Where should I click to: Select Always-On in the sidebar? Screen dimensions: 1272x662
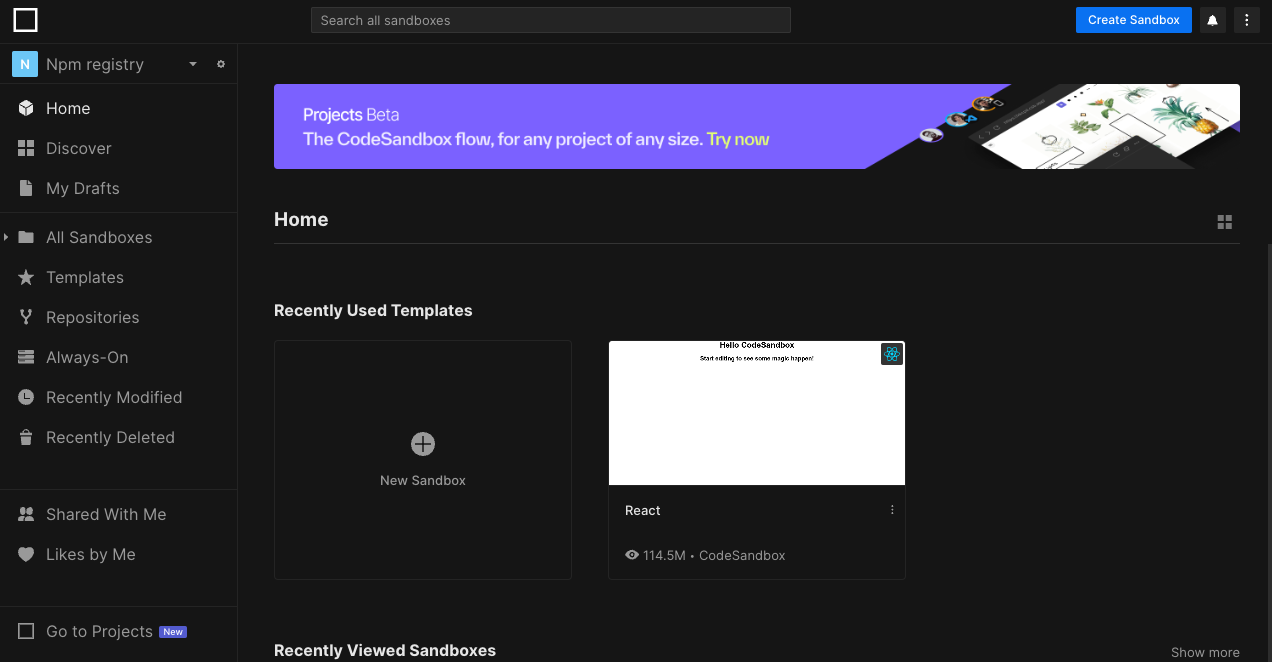click(118, 357)
